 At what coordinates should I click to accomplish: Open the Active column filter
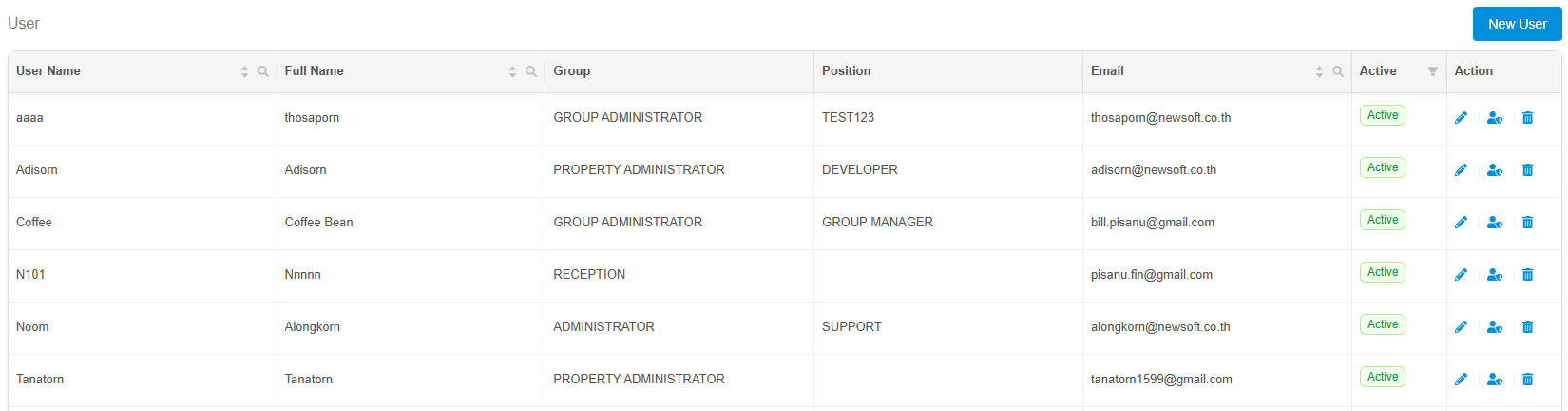click(x=1433, y=71)
